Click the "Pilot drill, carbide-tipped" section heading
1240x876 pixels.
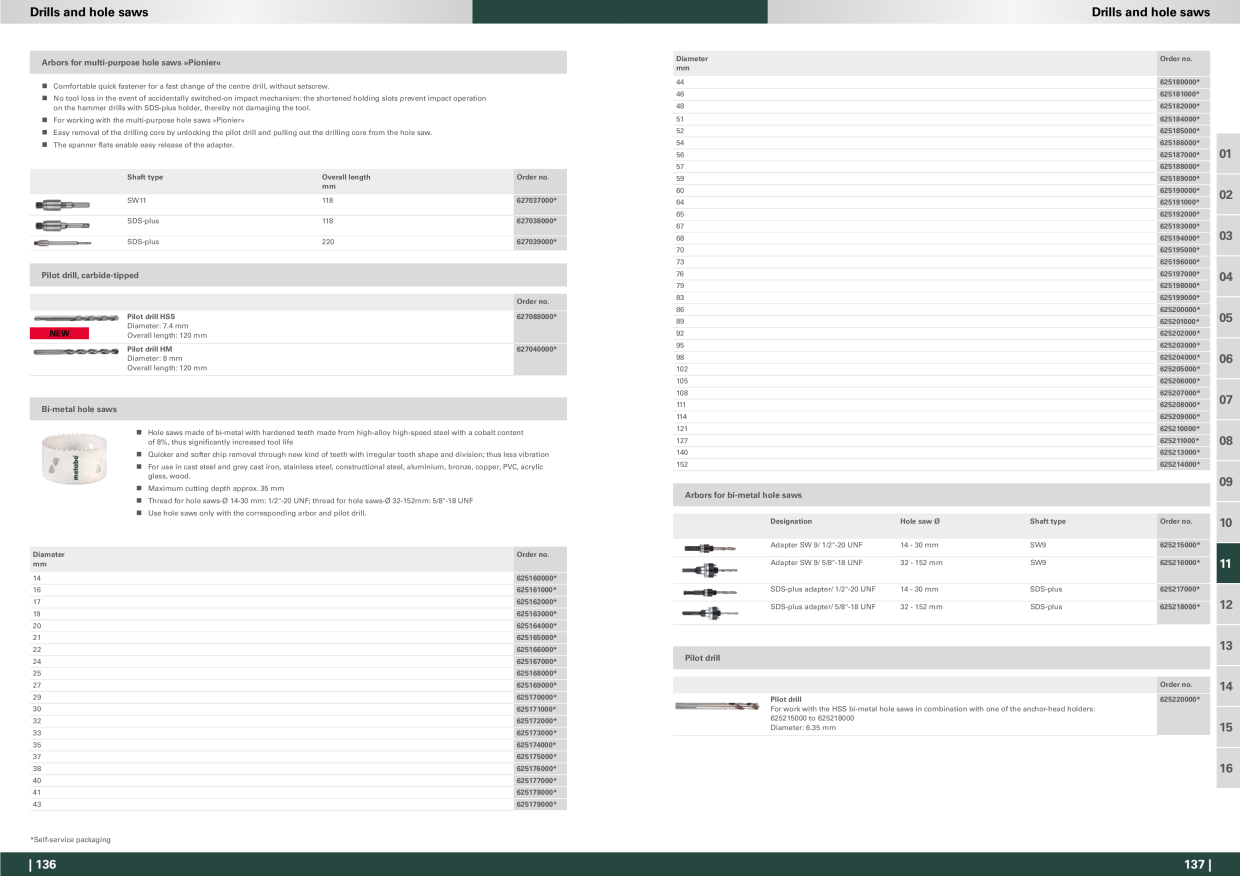90,275
